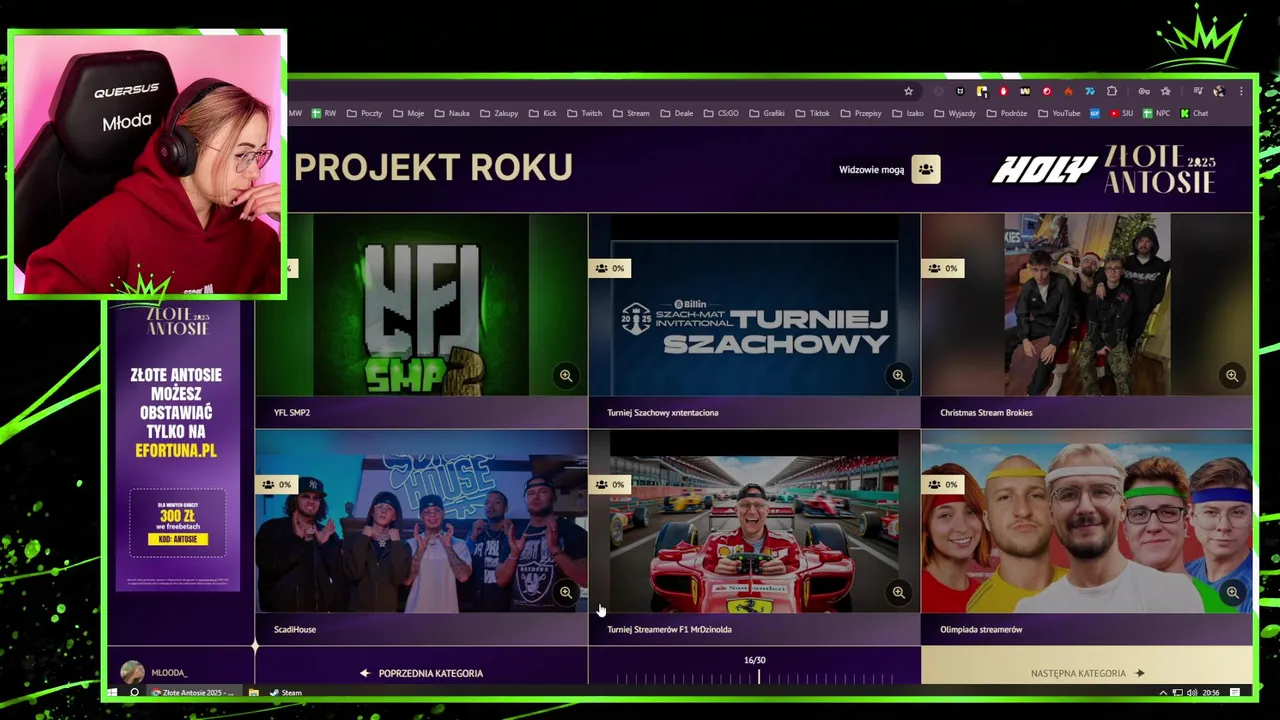
Task: Open the Wyjazdy bookmarks folder
Action: (x=954, y=113)
